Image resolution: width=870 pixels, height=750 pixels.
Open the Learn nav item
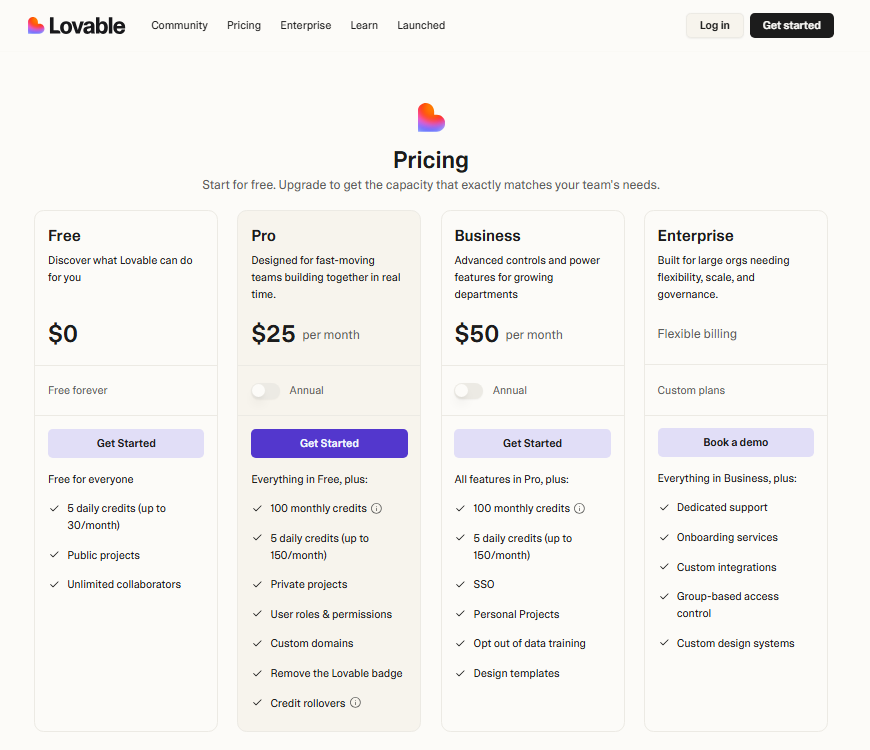pos(364,26)
